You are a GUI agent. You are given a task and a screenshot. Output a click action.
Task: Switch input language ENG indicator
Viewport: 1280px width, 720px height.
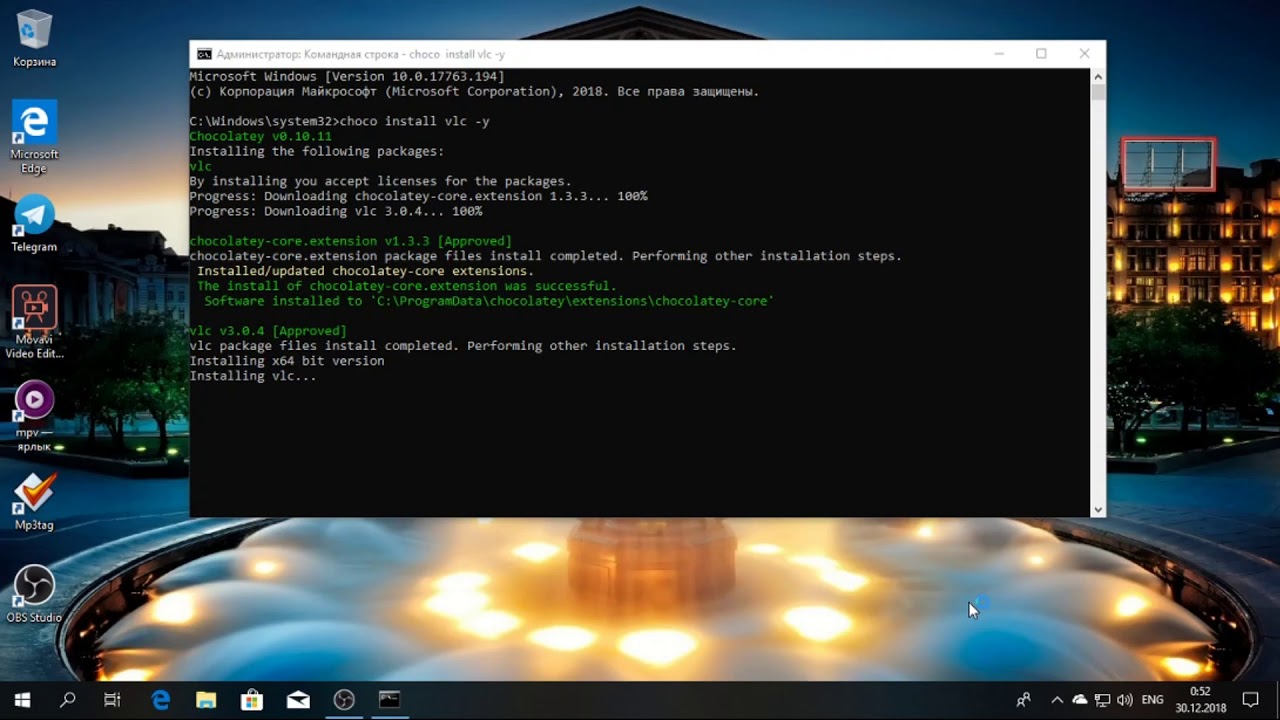pyautogui.click(x=1153, y=700)
